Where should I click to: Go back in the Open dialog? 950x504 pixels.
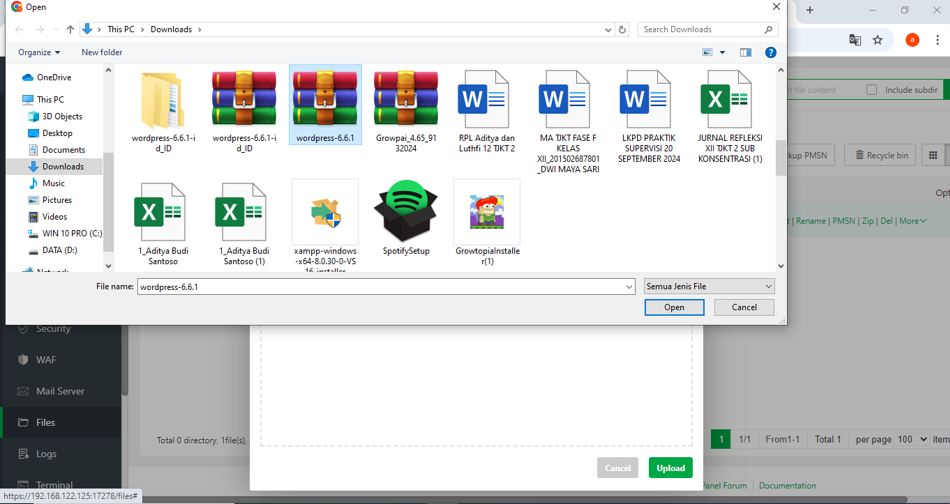pos(19,29)
